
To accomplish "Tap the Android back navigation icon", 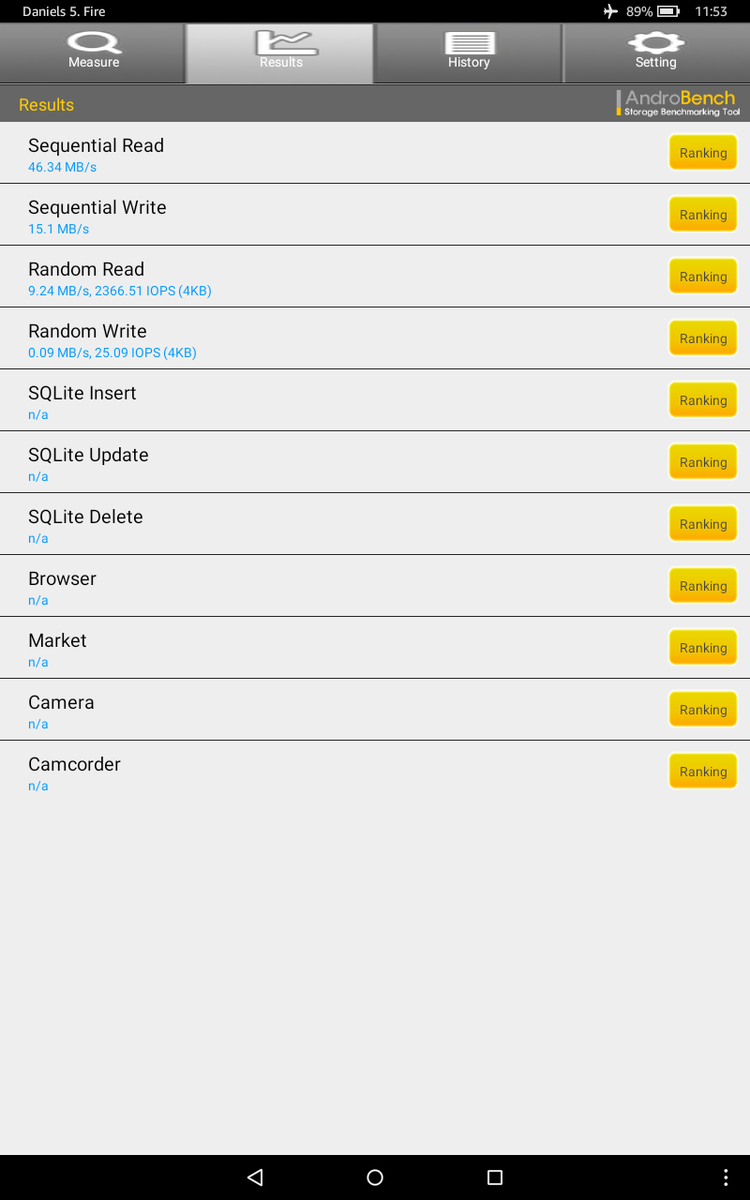I will pos(255,1177).
